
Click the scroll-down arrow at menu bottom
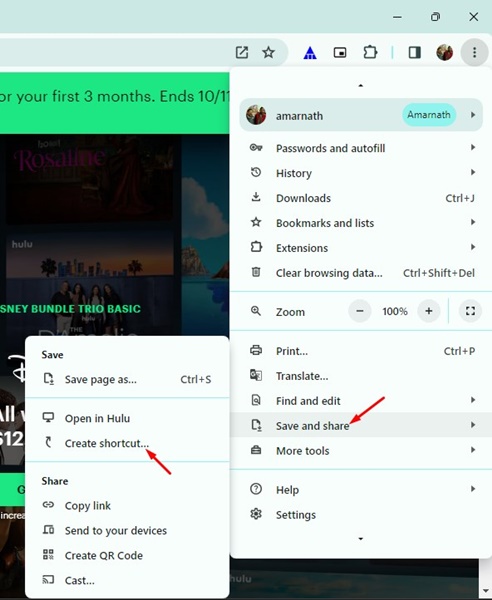tap(360, 539)
